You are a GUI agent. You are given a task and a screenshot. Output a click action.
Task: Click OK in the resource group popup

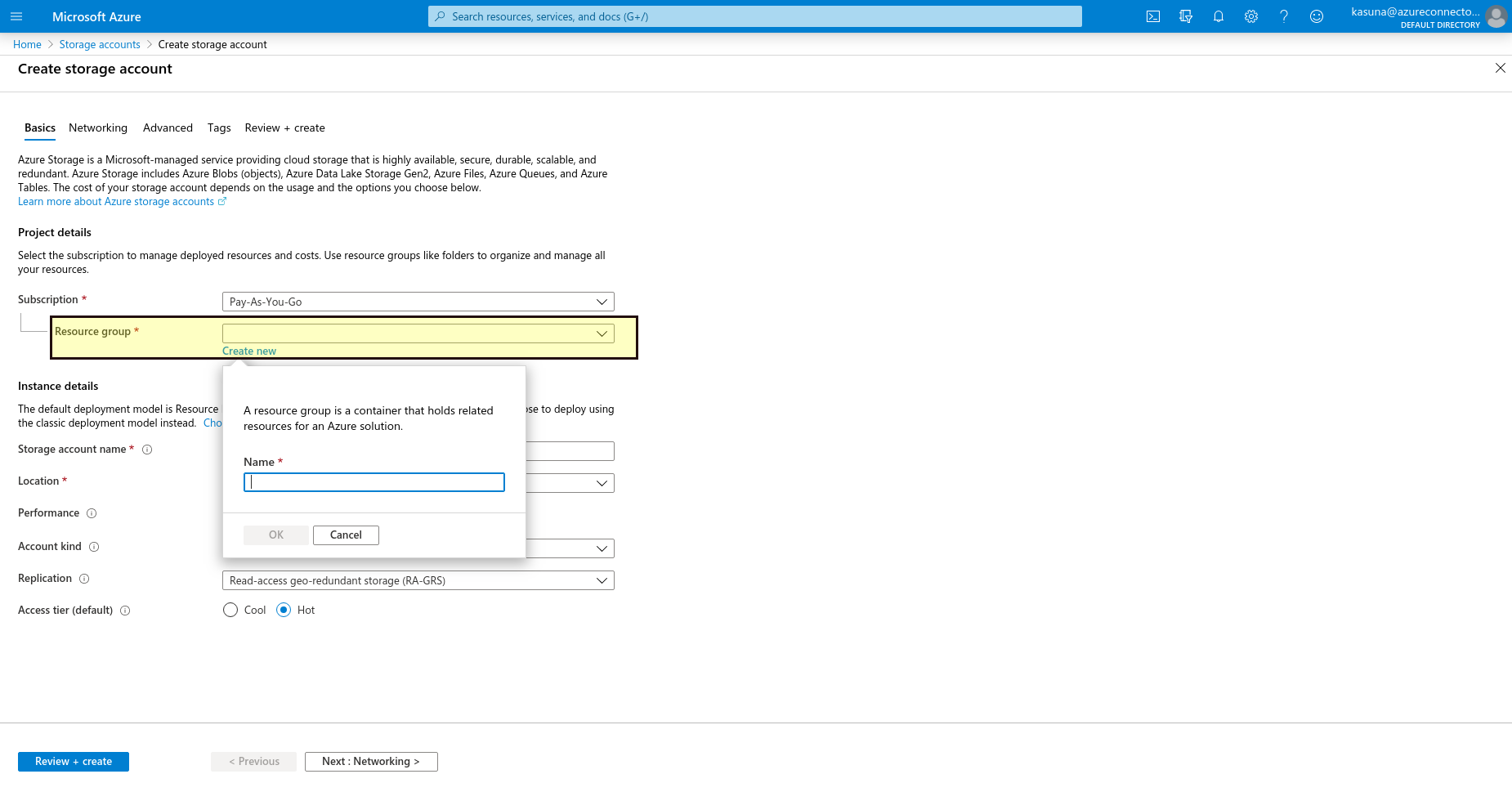pyautogui.click(x=276, y=535)
